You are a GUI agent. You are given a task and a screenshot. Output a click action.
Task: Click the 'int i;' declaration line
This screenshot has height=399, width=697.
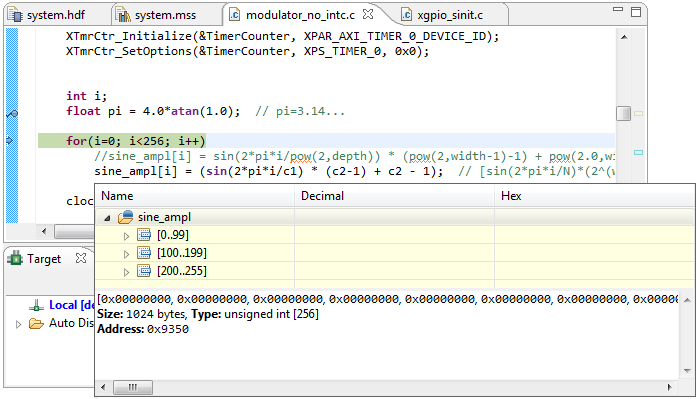87,96
